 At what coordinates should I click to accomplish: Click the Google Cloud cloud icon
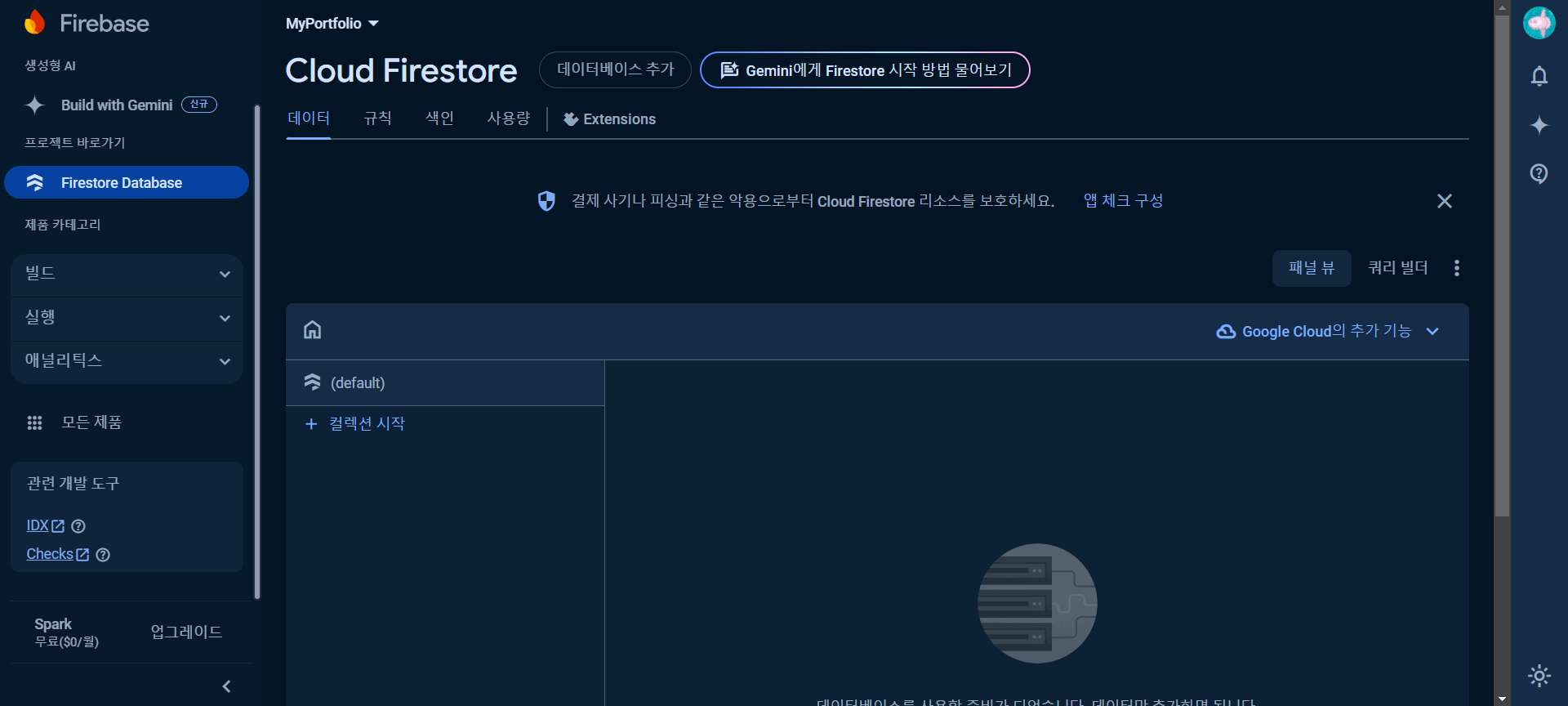tap(1226, 331)
